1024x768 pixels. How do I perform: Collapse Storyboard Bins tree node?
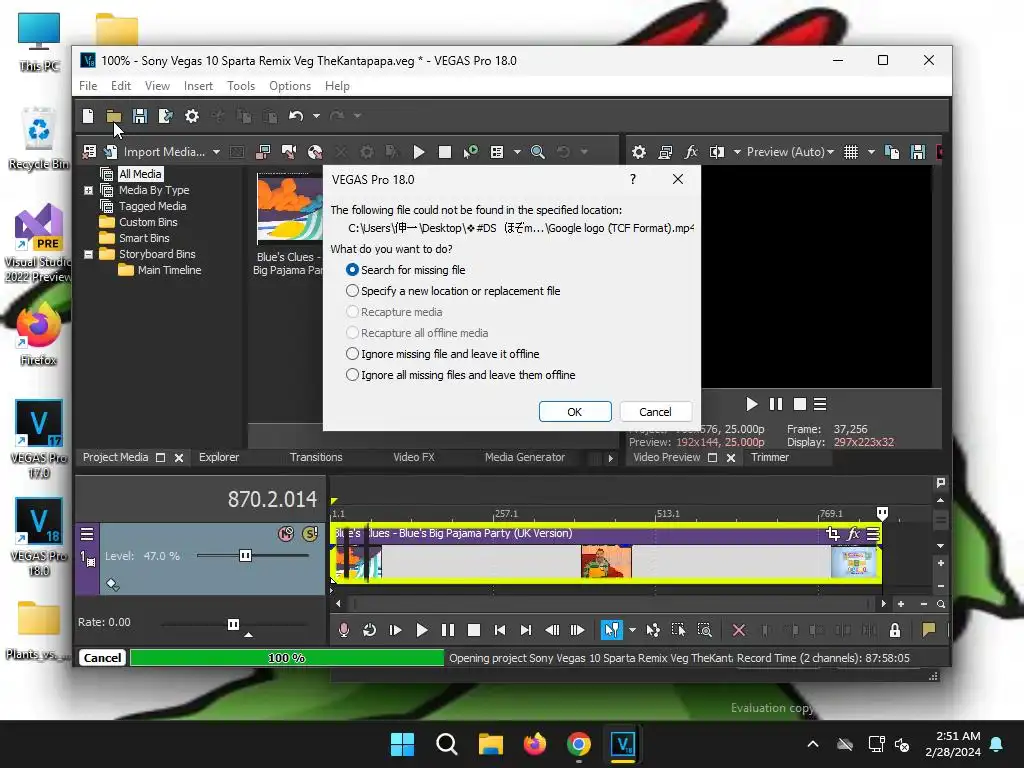pos(88,254)
